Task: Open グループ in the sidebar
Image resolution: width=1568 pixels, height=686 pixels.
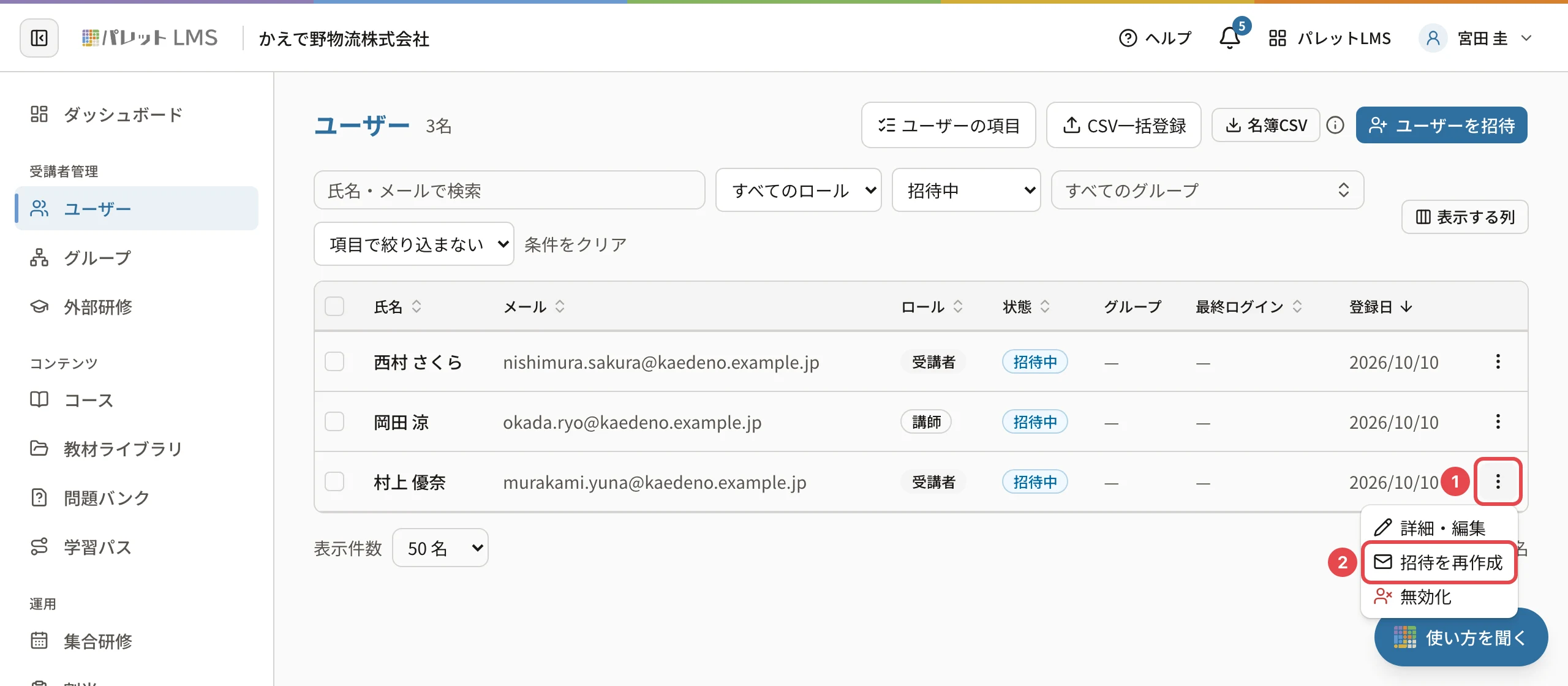Action: point(136,257)
